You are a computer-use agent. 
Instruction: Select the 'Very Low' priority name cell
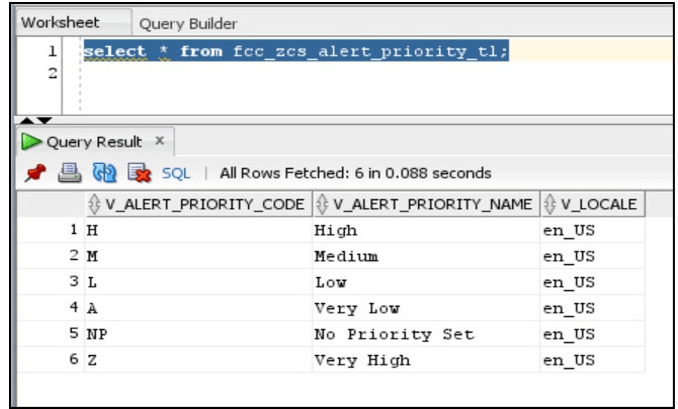pyautogui.click(x=426, y=308)
